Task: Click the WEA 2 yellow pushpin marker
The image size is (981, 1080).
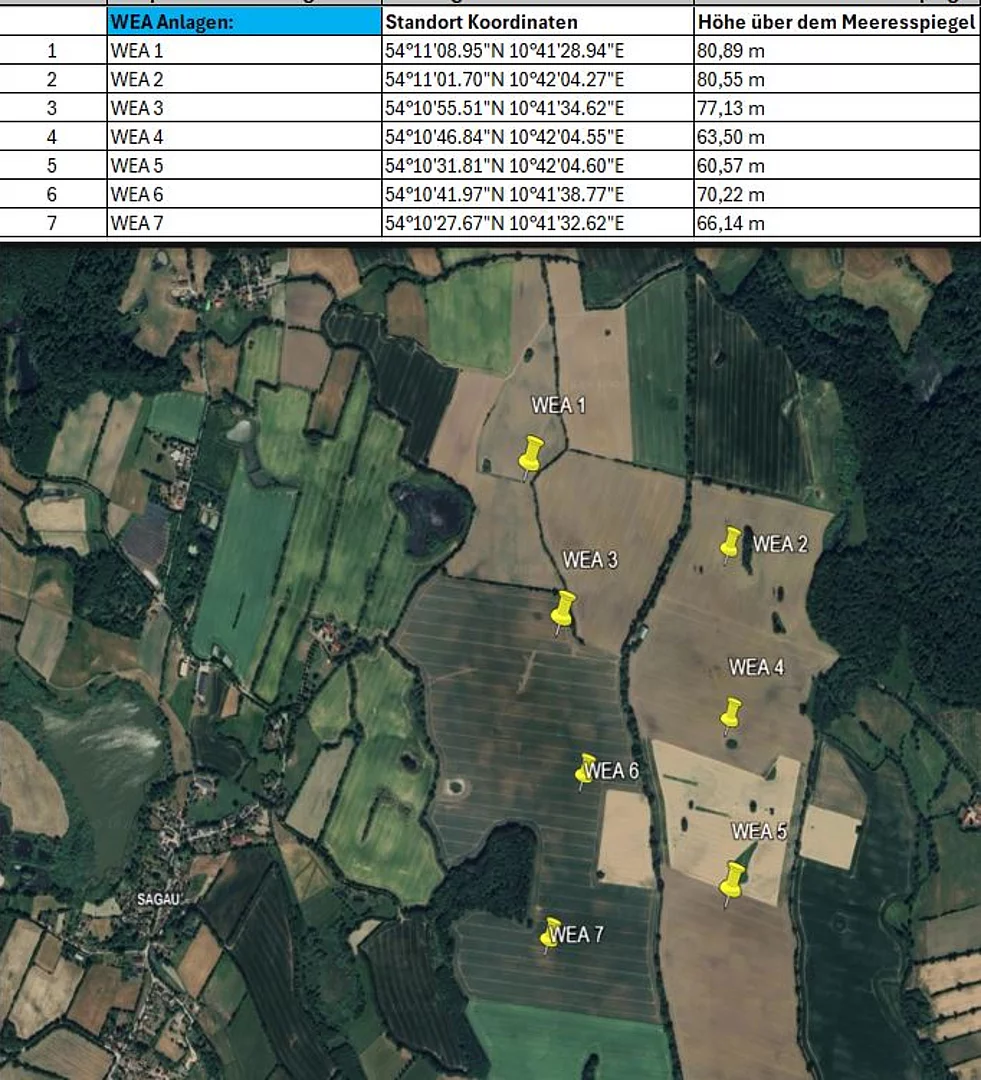Action: pyautogui.click(x=731, y=543)
